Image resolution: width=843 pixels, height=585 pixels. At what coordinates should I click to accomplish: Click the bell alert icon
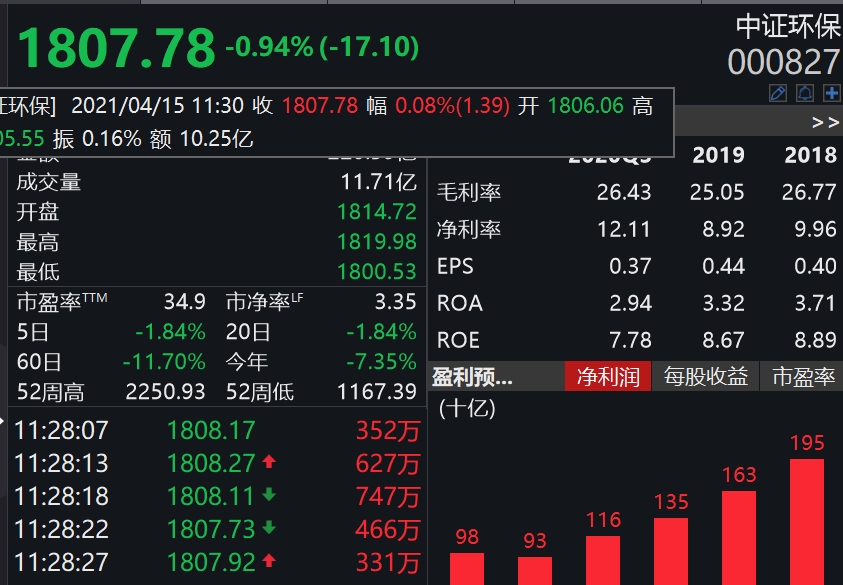(804, 93)
